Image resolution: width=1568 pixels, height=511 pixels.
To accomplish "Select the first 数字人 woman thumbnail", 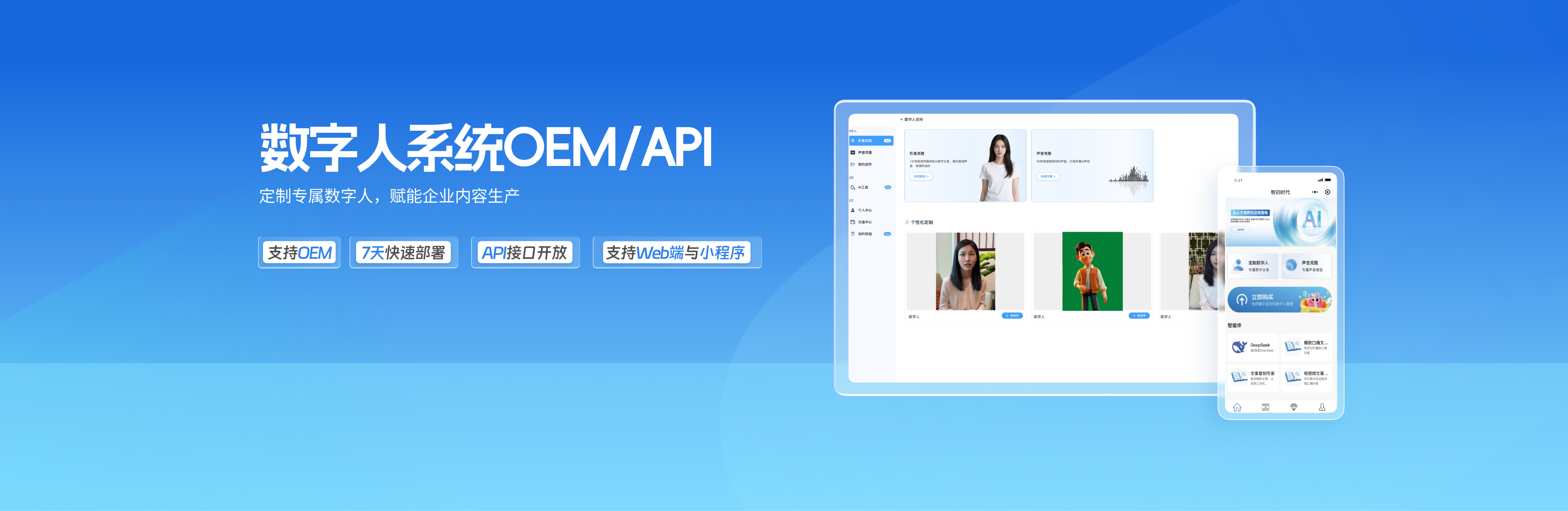I will 965,272.
